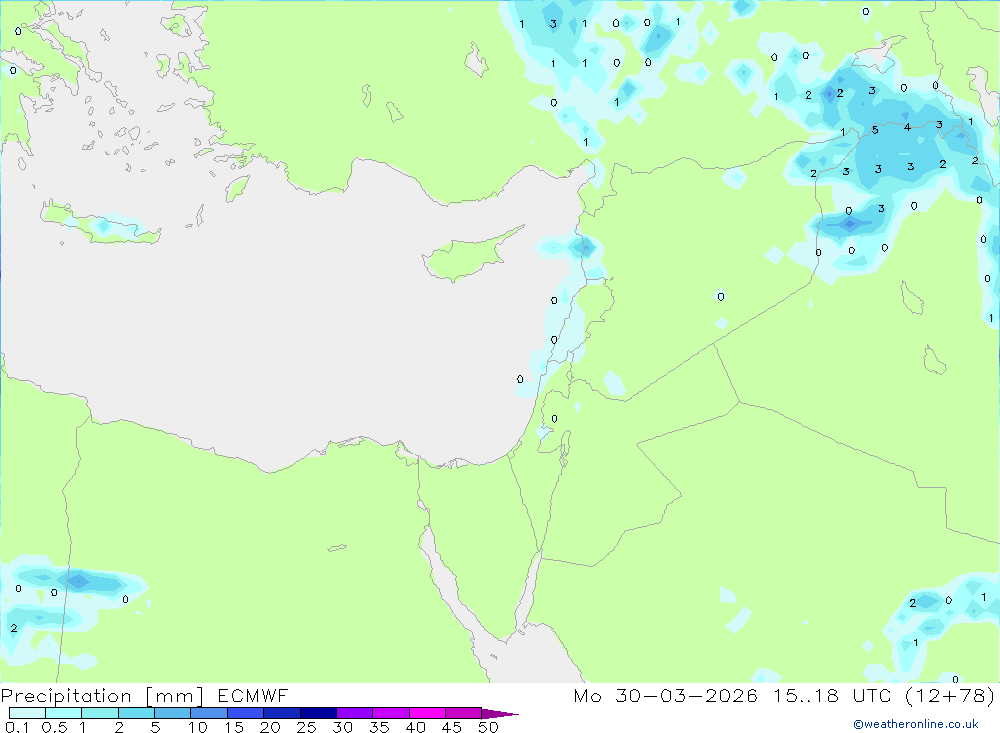Viewport: 1000px width, 733px height.
Task: Click the legend label '25'
Action: coord(306,727)
